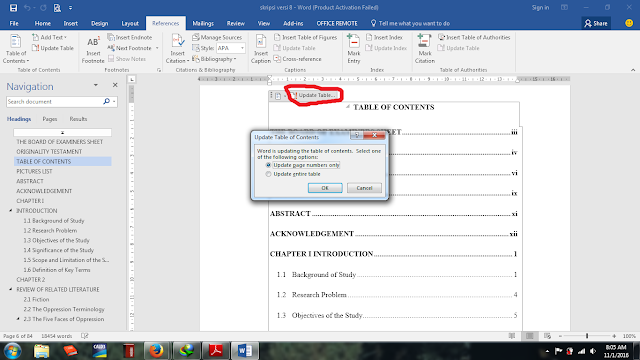Click the 10454 words count in status bar
Viewport: 640px width, 360px height.
[56, 336]
